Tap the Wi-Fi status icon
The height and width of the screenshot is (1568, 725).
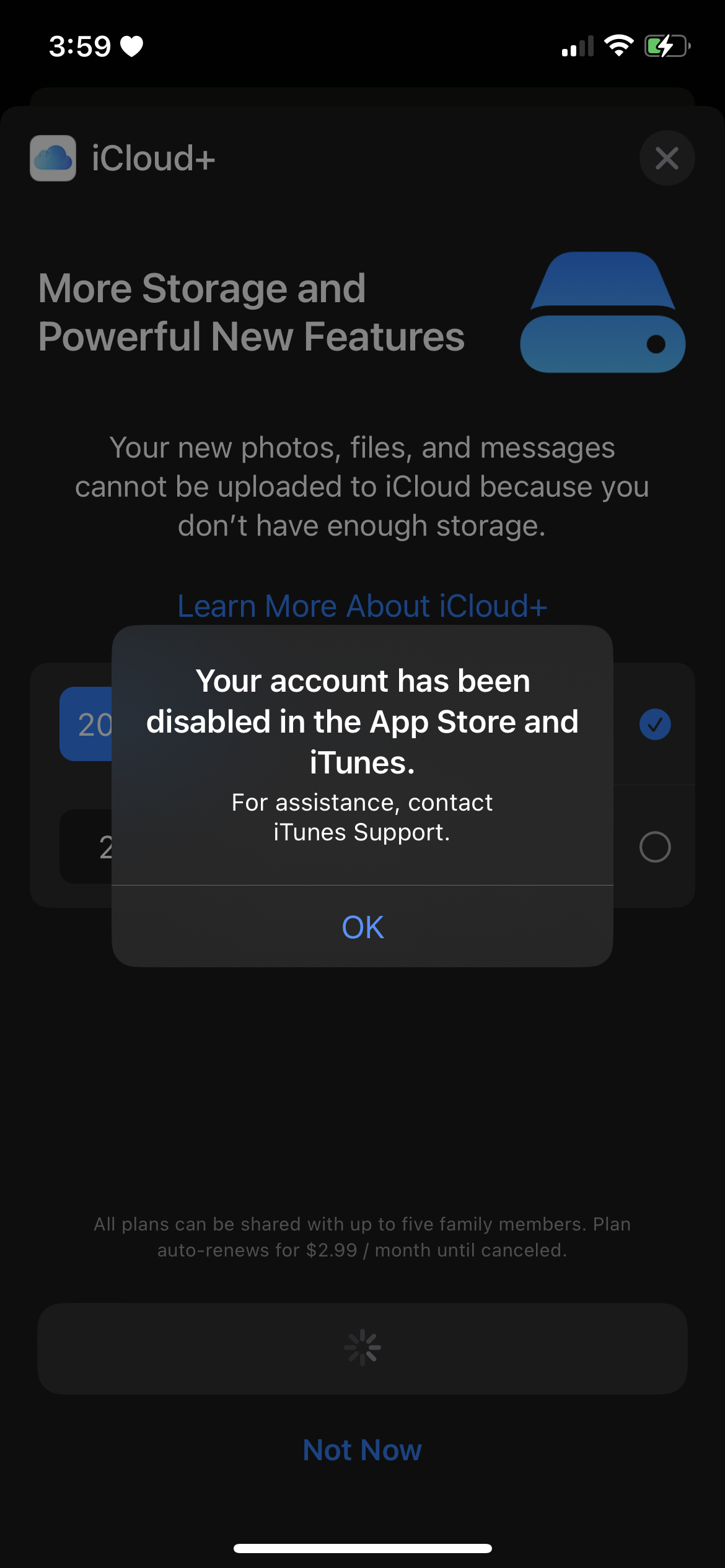click(618, 46)
